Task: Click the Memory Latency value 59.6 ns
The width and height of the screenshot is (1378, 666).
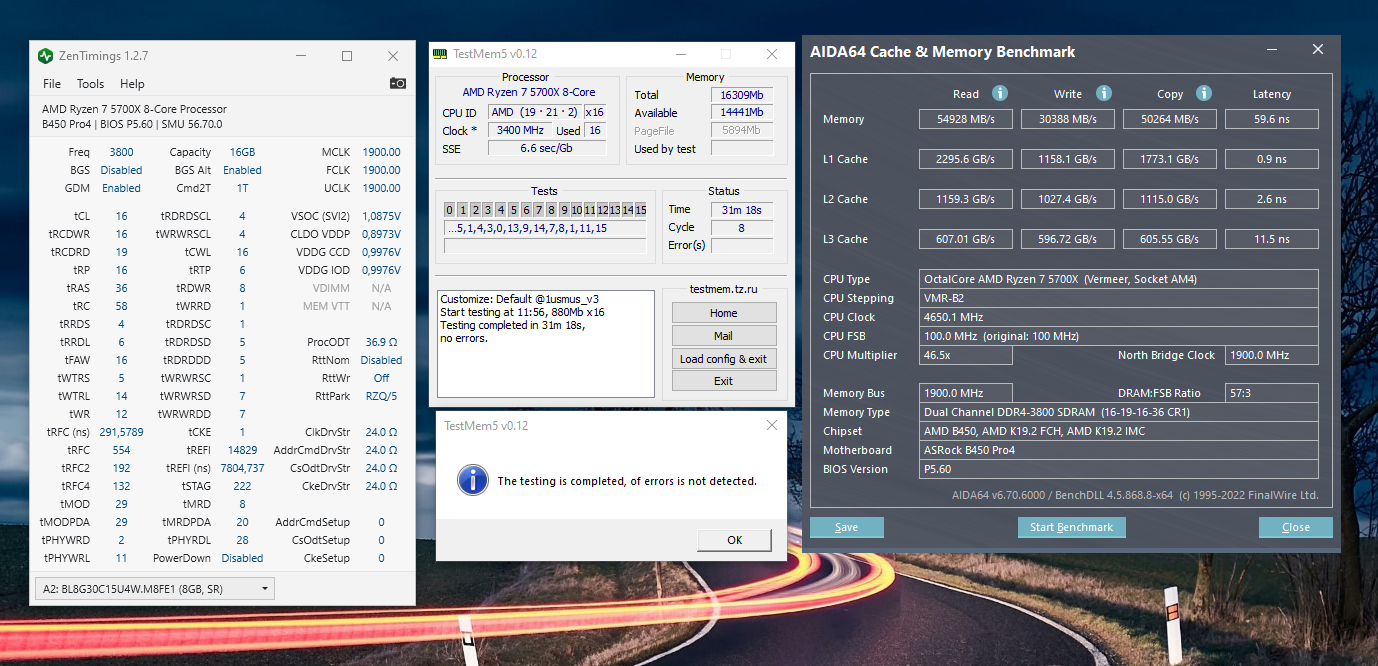Action: [x=1272, y=119]
